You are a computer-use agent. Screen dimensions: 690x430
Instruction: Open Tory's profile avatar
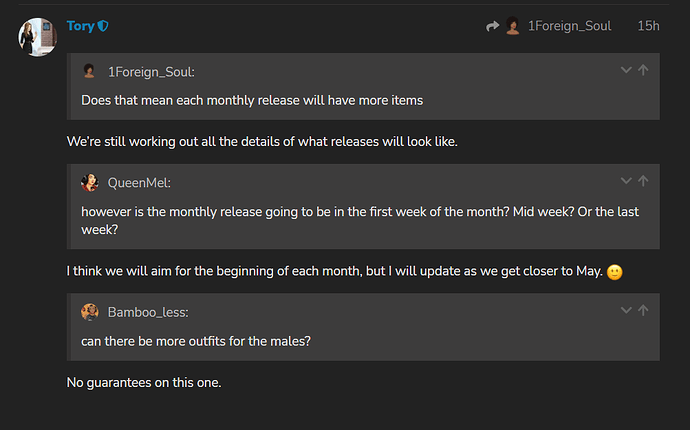[37, 37]
